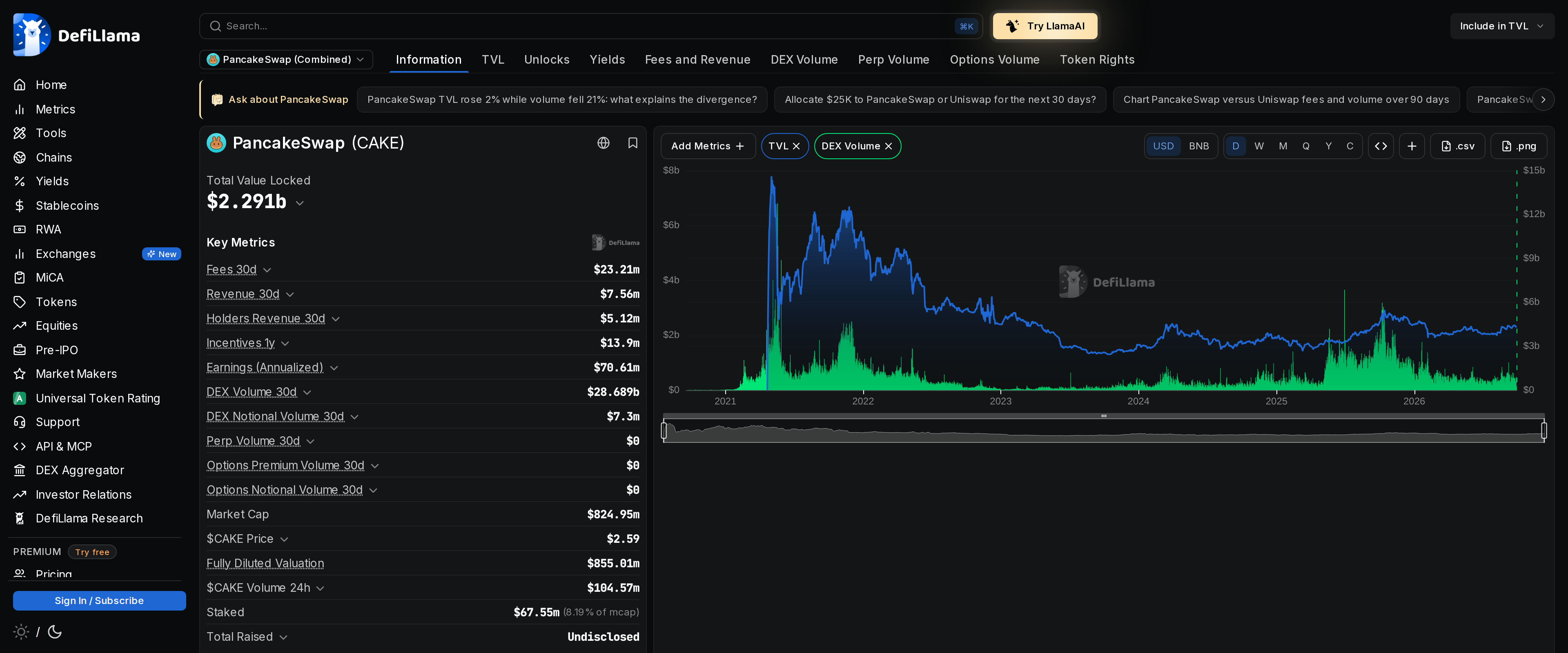
Task: Switch to TVL tab
Action: point(492,60)
